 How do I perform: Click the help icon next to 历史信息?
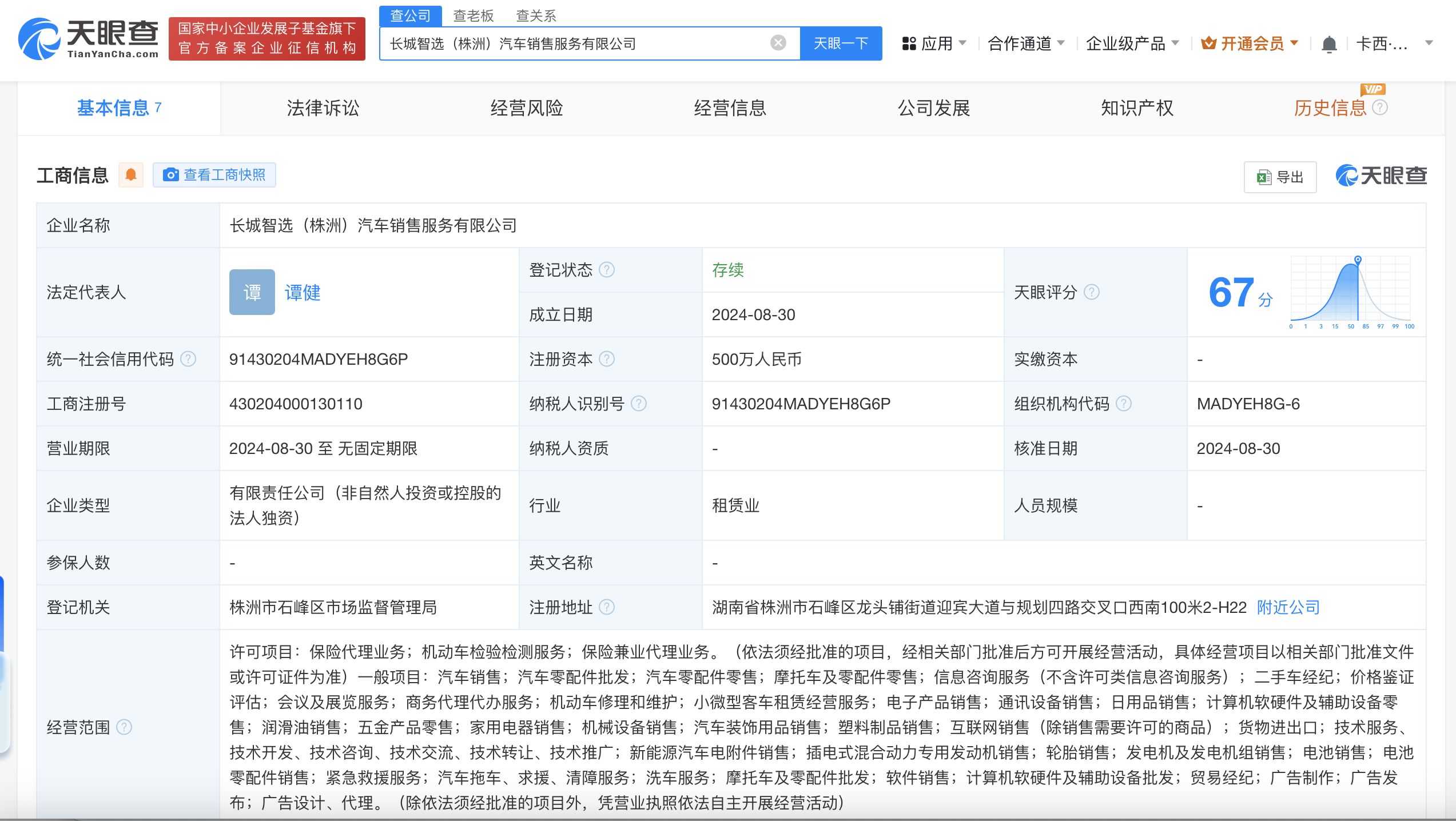coord(1380,107)
